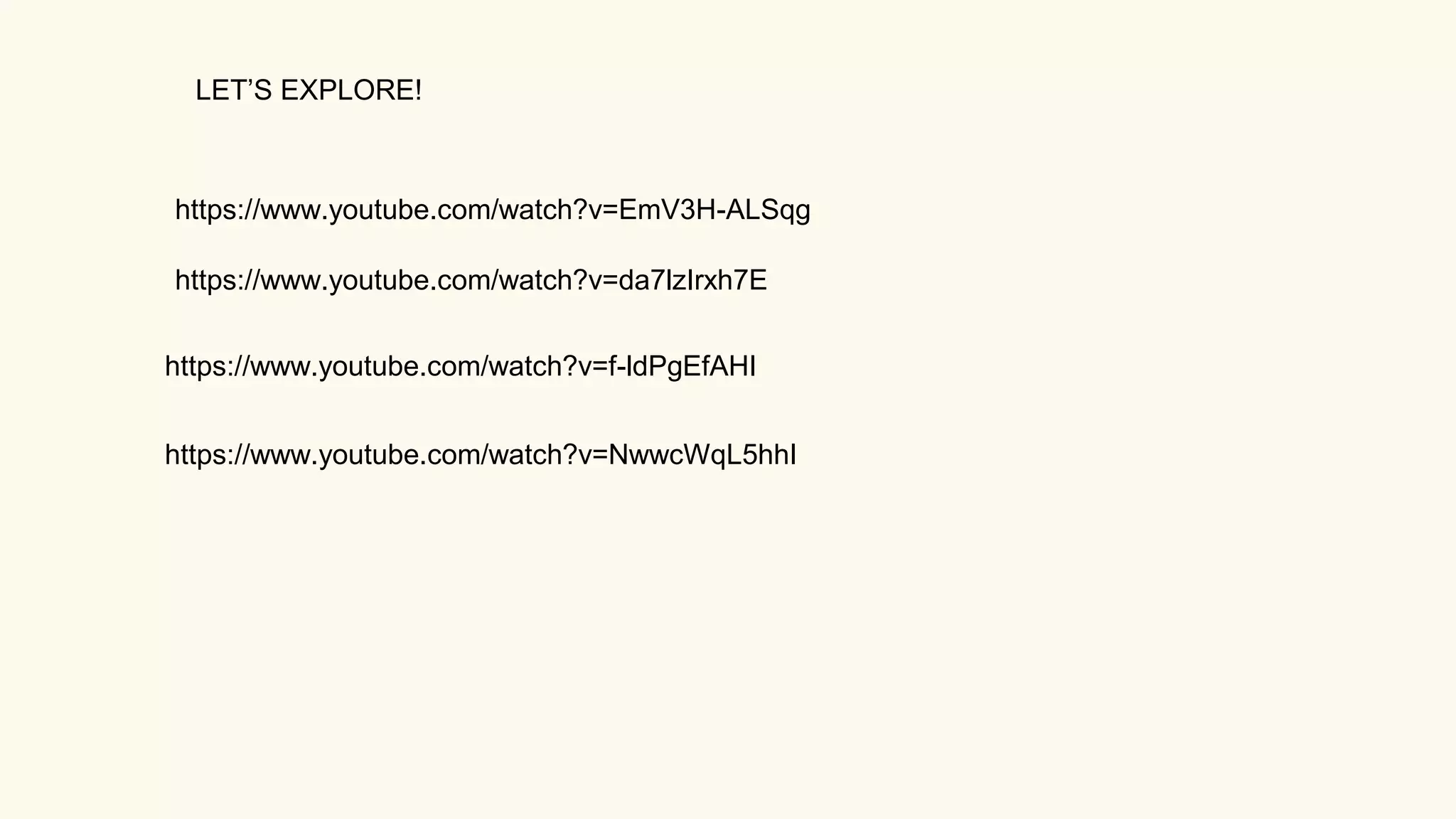The width and height of the screenshot is (1456, 819).
Task: Click the LET'S EXPLORE! slide title
Action: click(x=309, y=90)
